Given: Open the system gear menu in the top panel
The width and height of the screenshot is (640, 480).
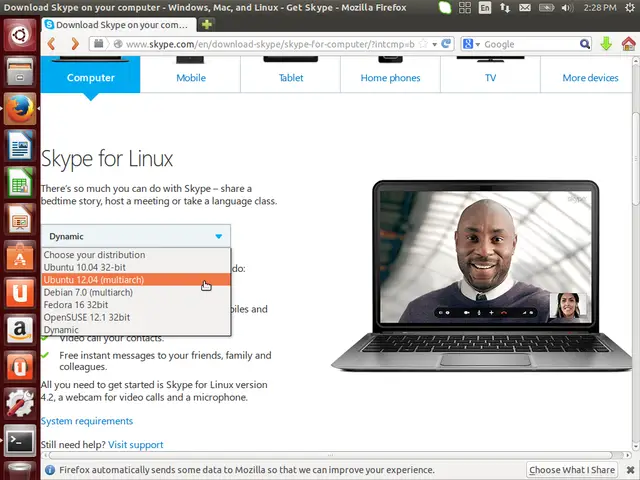Looking at the screenshot, I should click(x=630, y=7).
